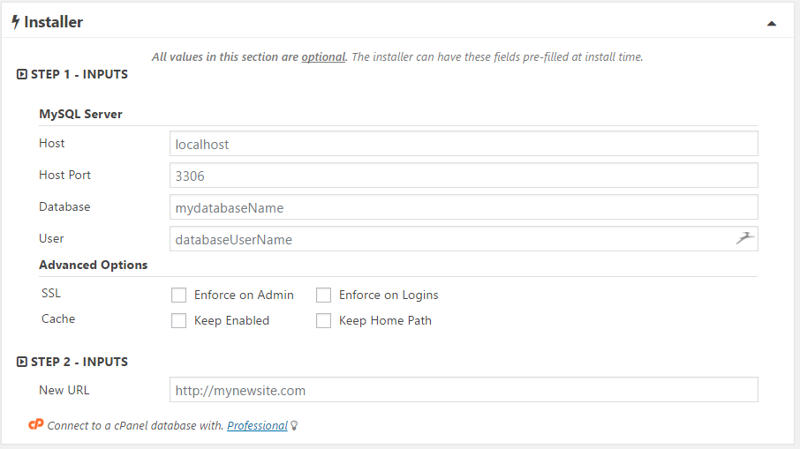Click the MySQL Server section heading
Screen dimensions: 800x449
tap(80, 114)
